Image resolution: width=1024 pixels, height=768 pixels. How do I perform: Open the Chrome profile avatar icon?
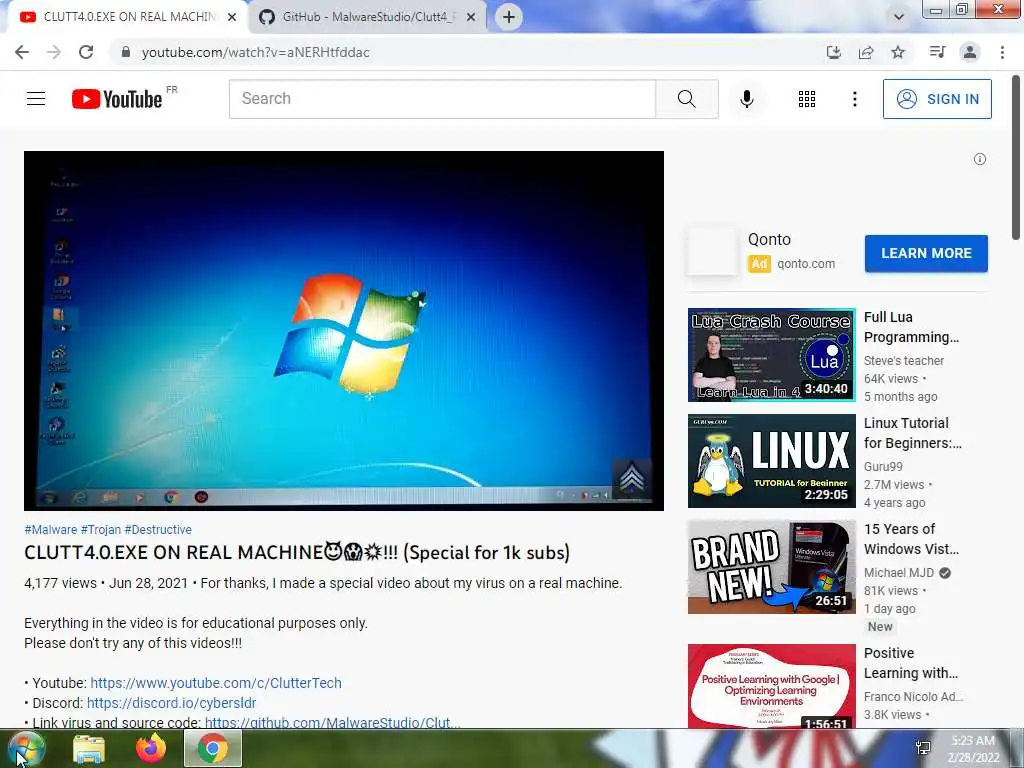[x=970, y=52]
